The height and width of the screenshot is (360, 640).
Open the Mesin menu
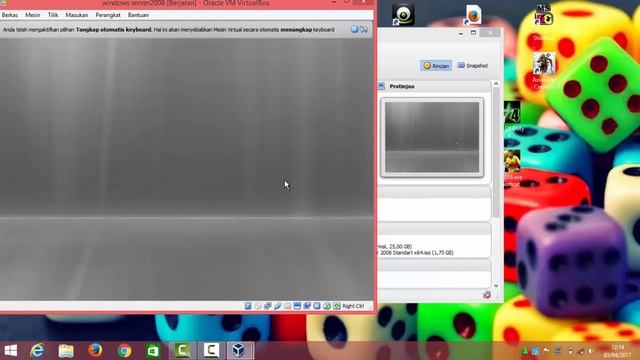(33, 15)
